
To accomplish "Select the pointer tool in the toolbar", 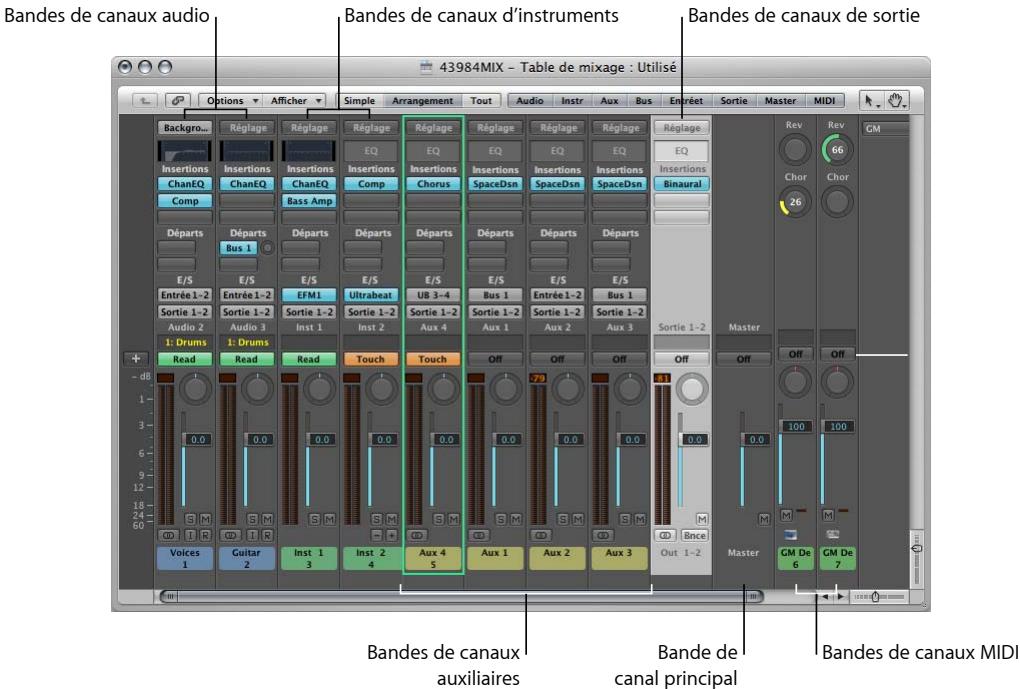I will tap(870, 101).
